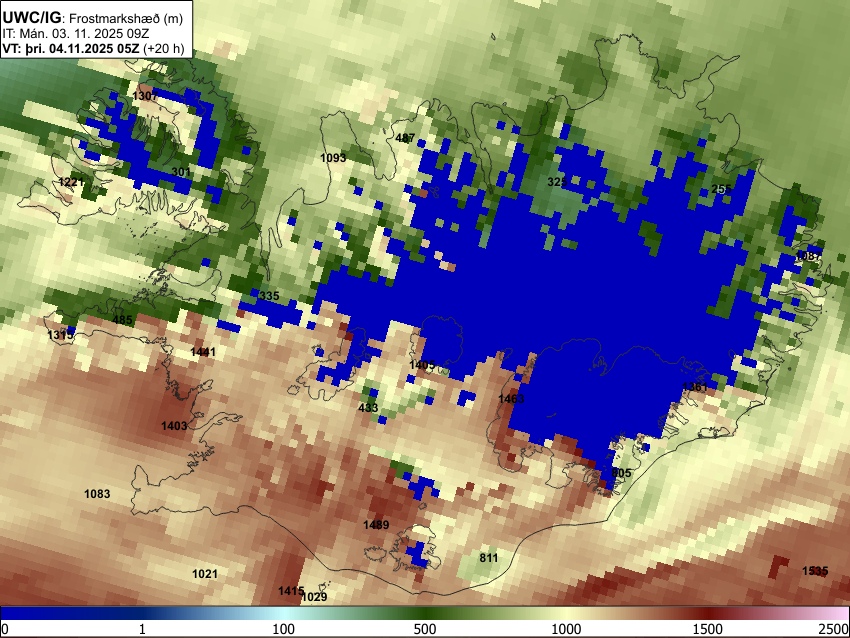
Task: Click the color scale label 1
Action: [x=141, y=629]
